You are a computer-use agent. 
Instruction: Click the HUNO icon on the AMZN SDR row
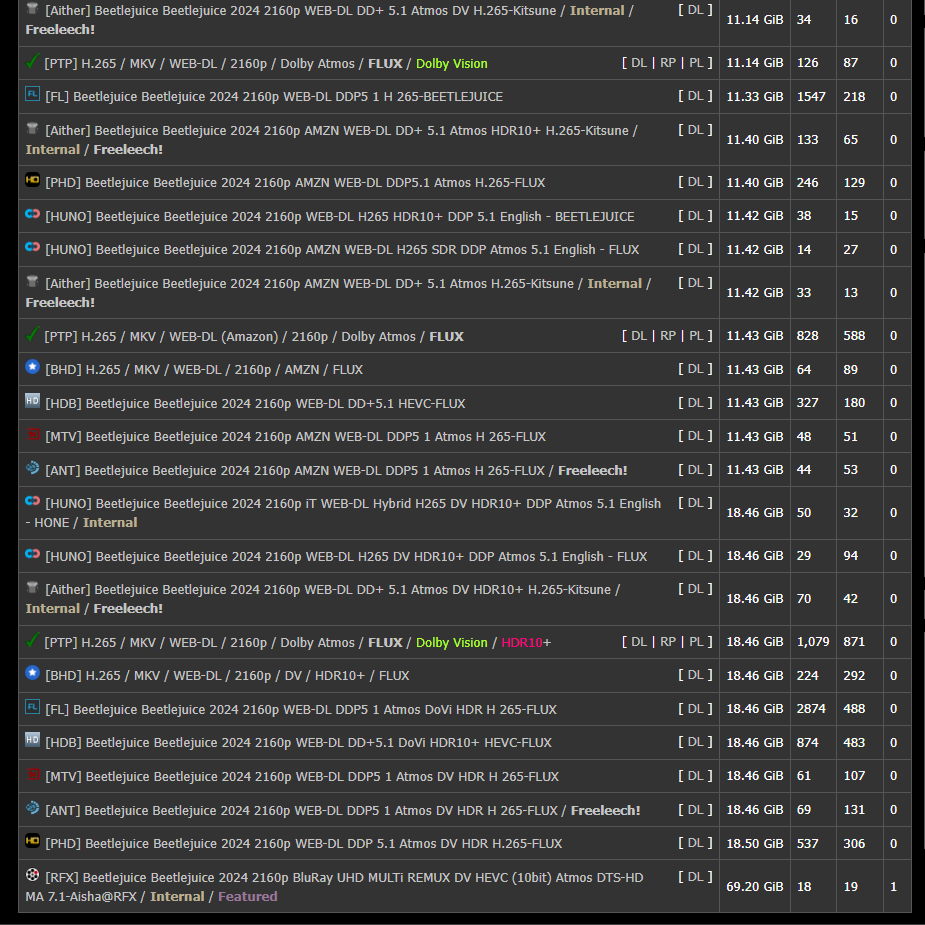[x=32, y=248]
